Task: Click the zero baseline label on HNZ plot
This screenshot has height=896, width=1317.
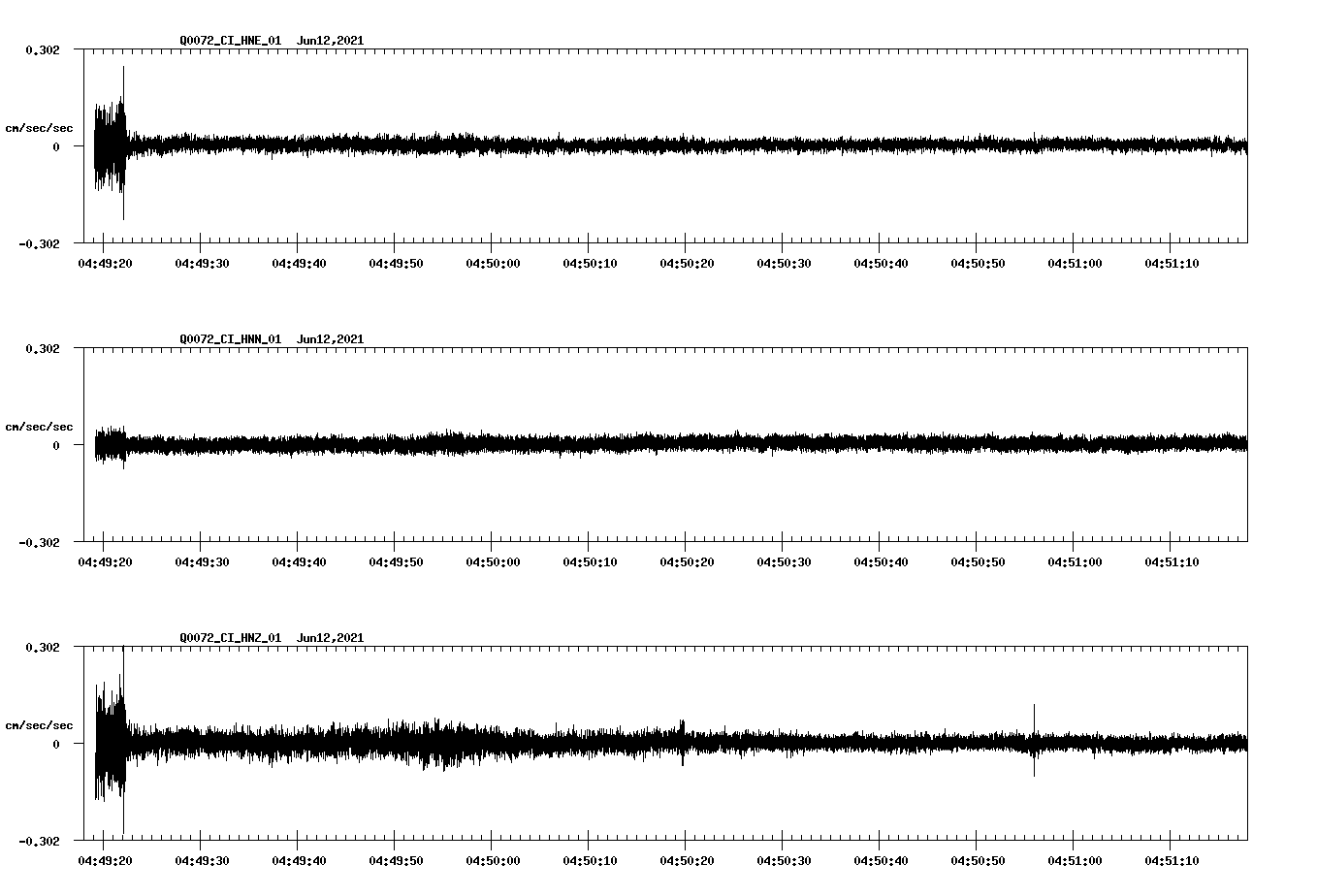Action: 56,744
